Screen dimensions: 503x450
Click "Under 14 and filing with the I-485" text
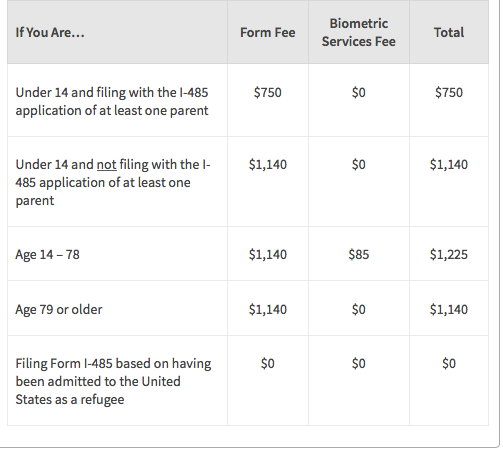pos(112,92)
